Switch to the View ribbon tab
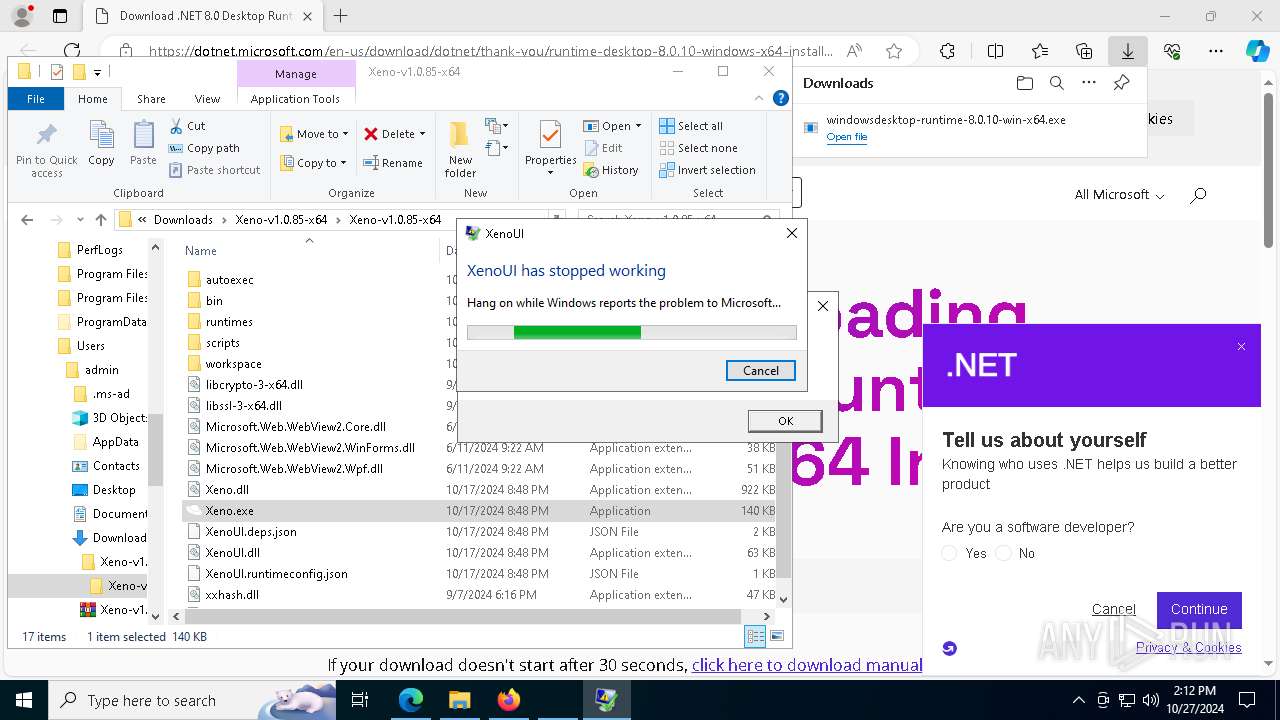This screenshot has width=1280, height=720. point(207,99)
